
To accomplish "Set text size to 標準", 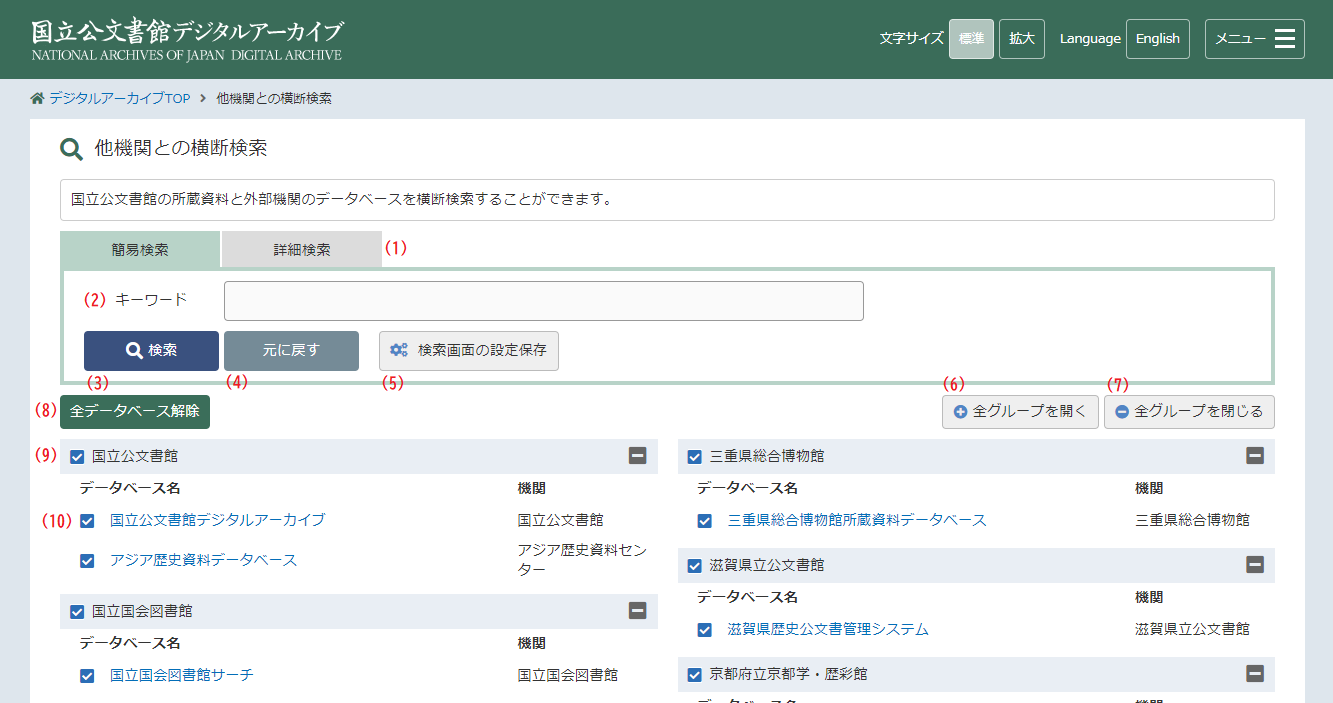I will 971,39.
